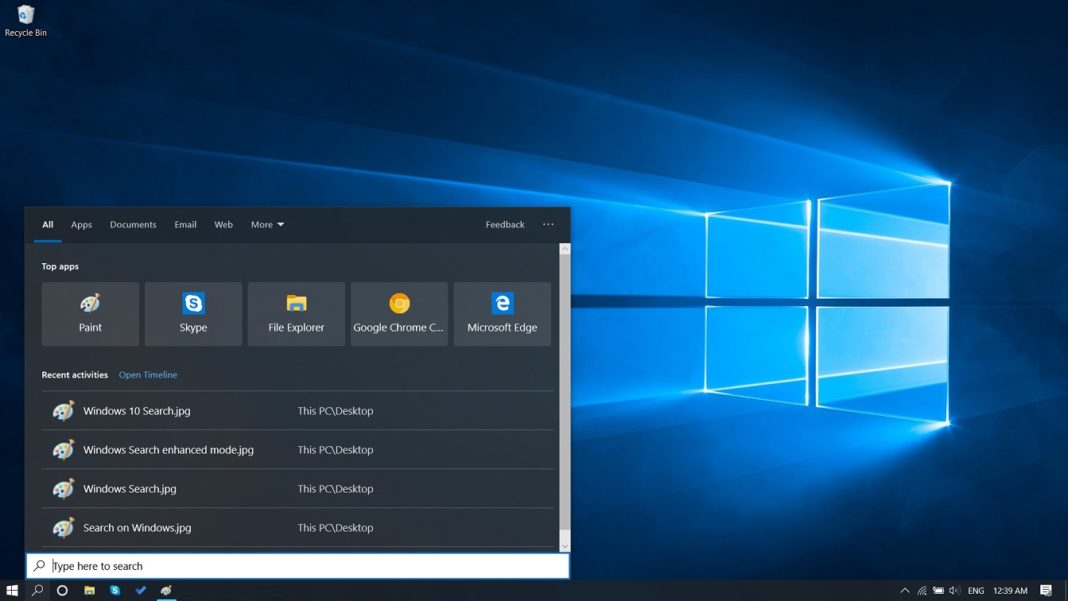This screenshot has width=1068, height=601.
Task: Open Microsoft Edge from Top apps
Action: tap(502, 313)
